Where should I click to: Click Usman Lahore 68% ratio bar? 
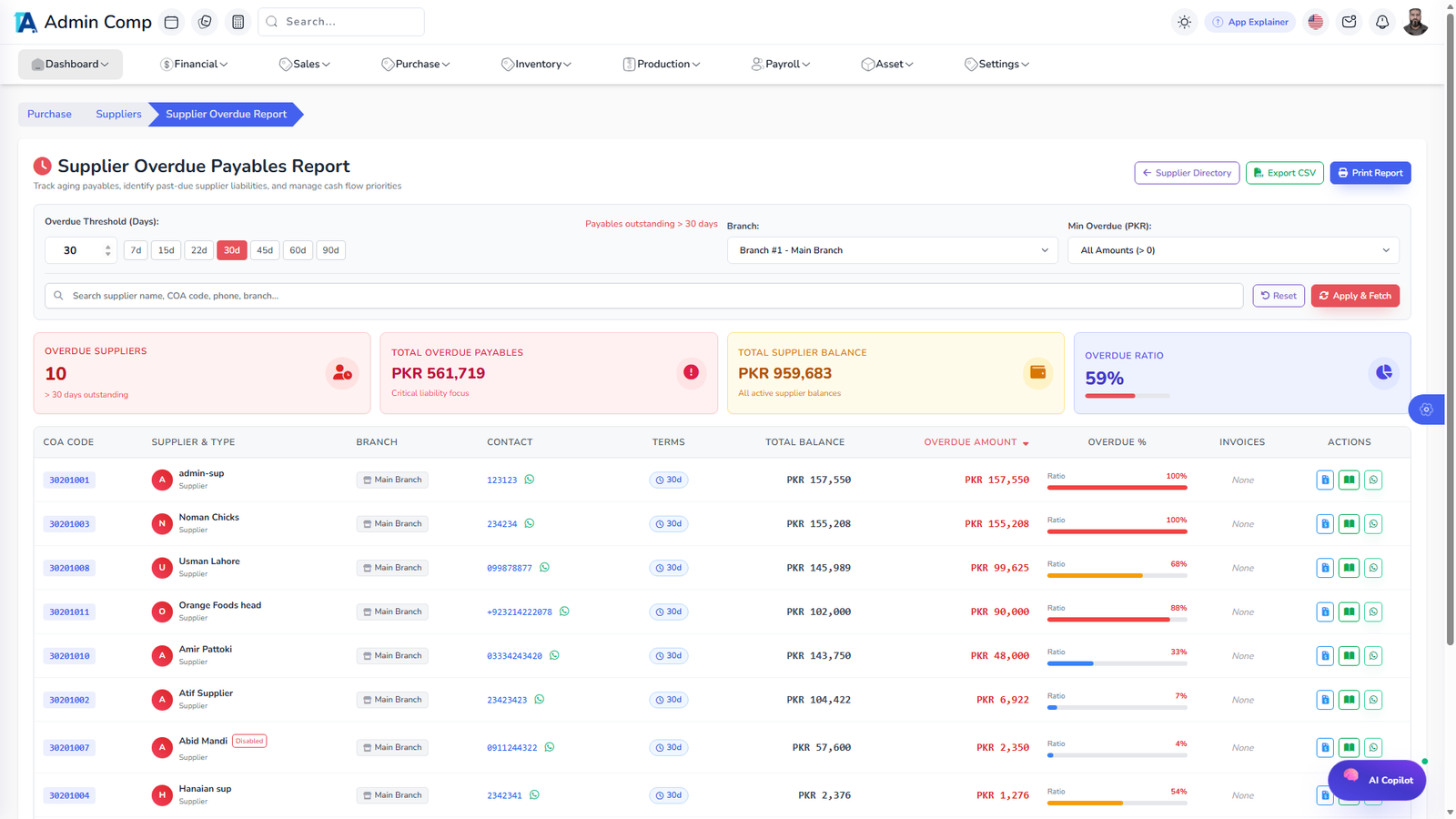coord(1117,575)
